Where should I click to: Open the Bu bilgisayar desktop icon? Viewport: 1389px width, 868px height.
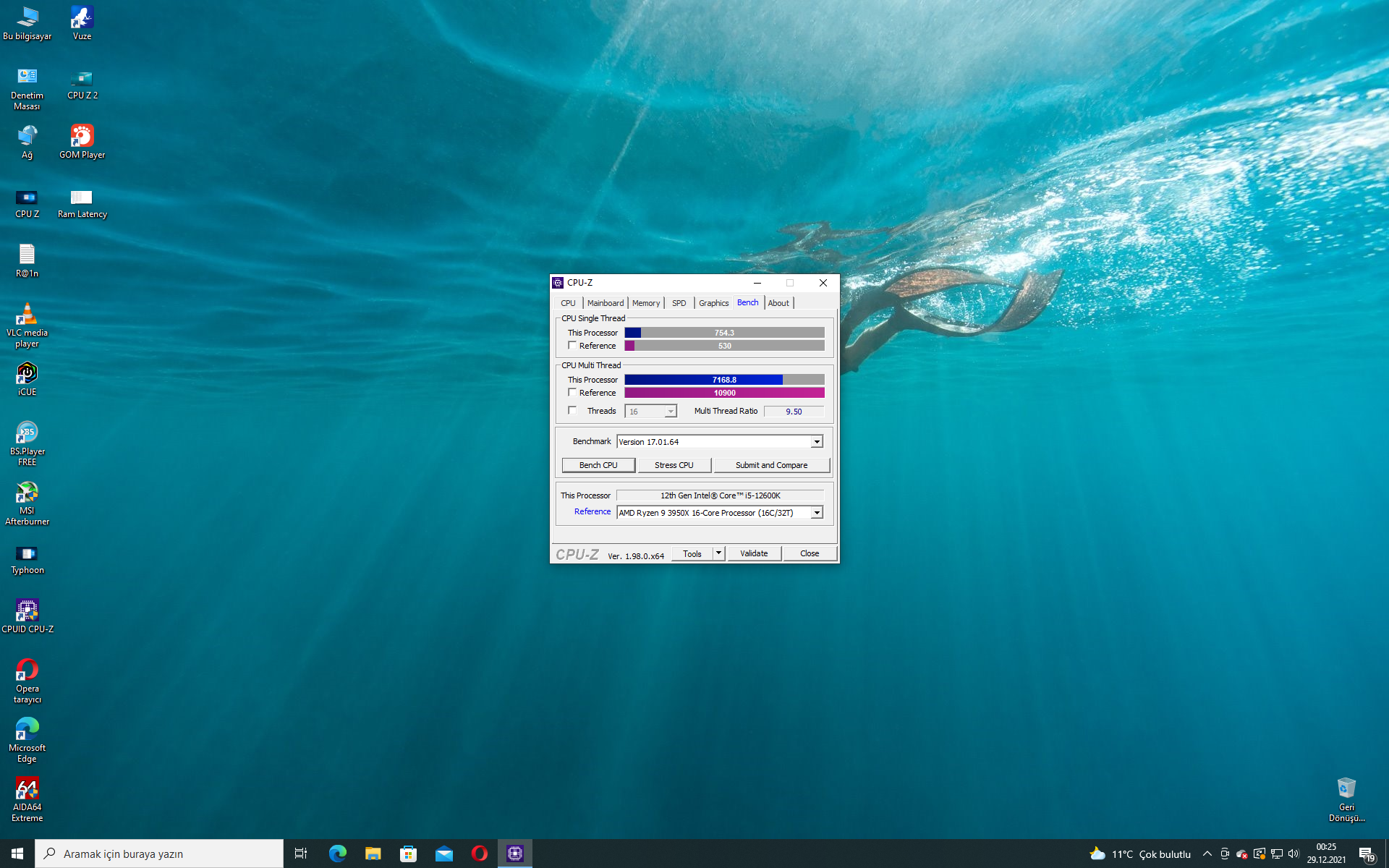tap(27, 22)
